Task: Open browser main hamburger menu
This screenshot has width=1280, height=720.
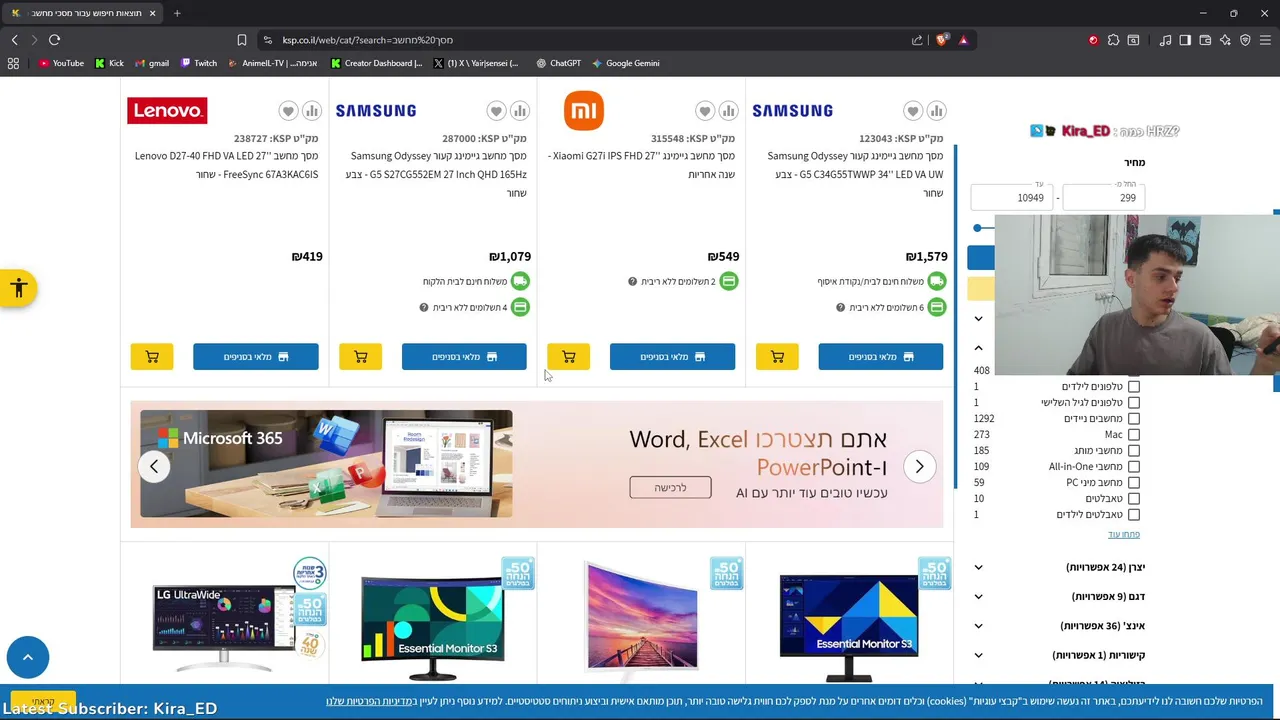Action: coord(1265,40)
